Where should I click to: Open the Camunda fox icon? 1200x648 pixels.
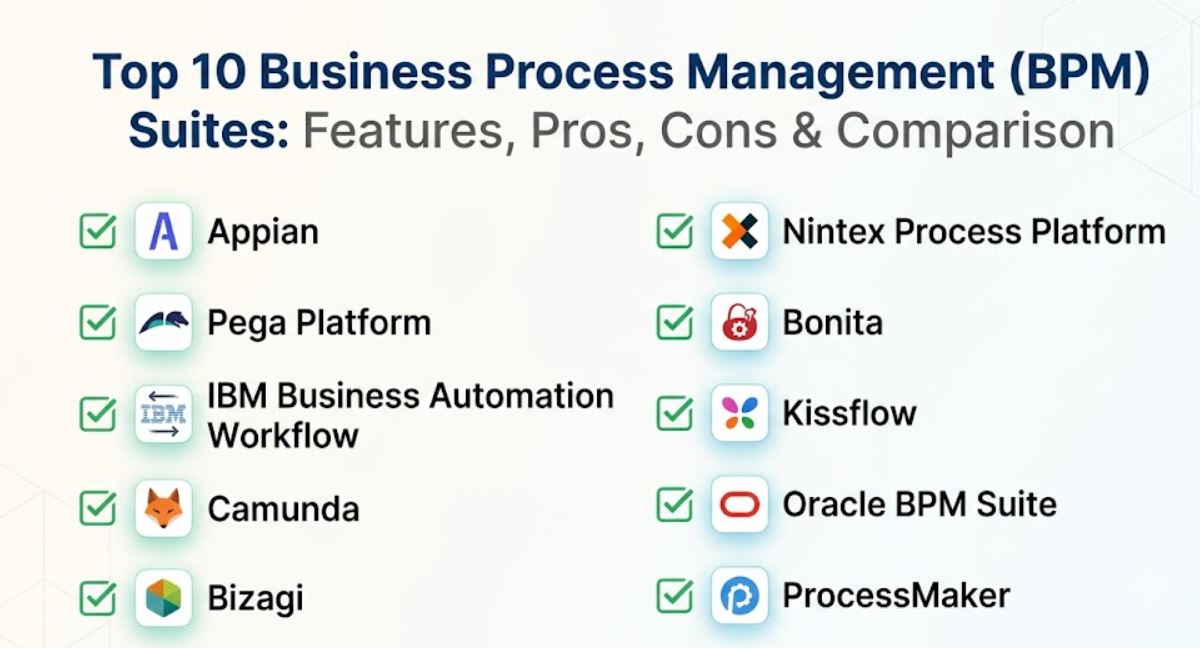(x=163, y=507)
